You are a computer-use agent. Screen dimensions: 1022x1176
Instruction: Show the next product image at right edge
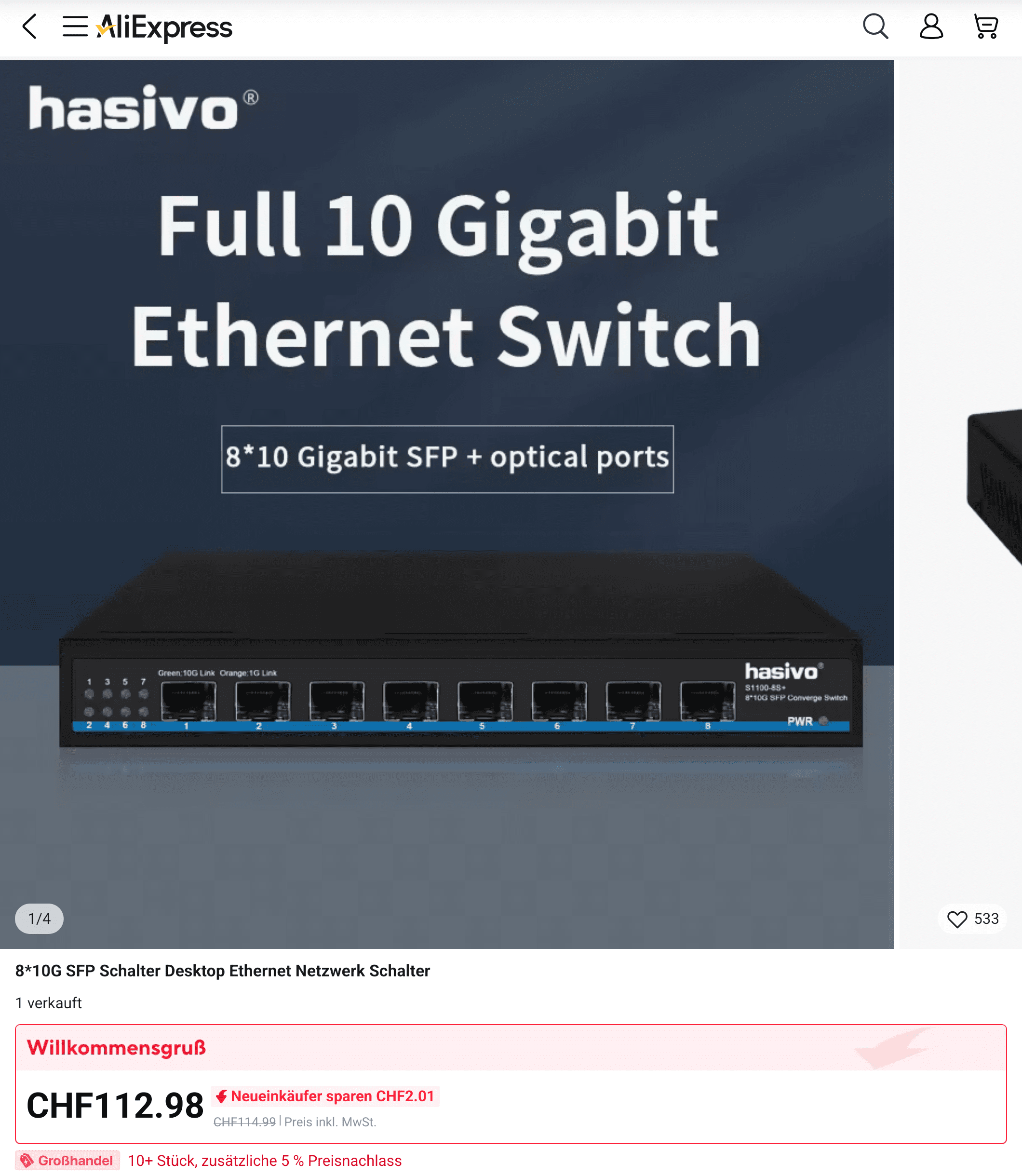click(960, 504)
